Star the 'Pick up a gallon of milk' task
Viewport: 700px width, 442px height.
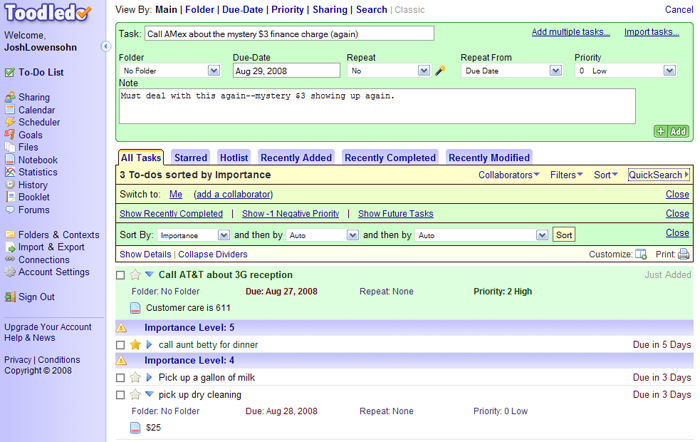pyautogui.click(x=135, y=377)
